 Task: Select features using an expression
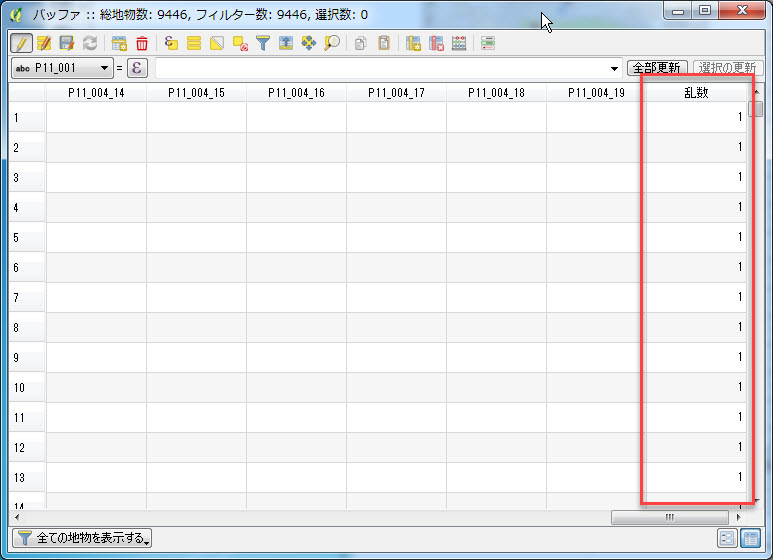pos(171,43)
